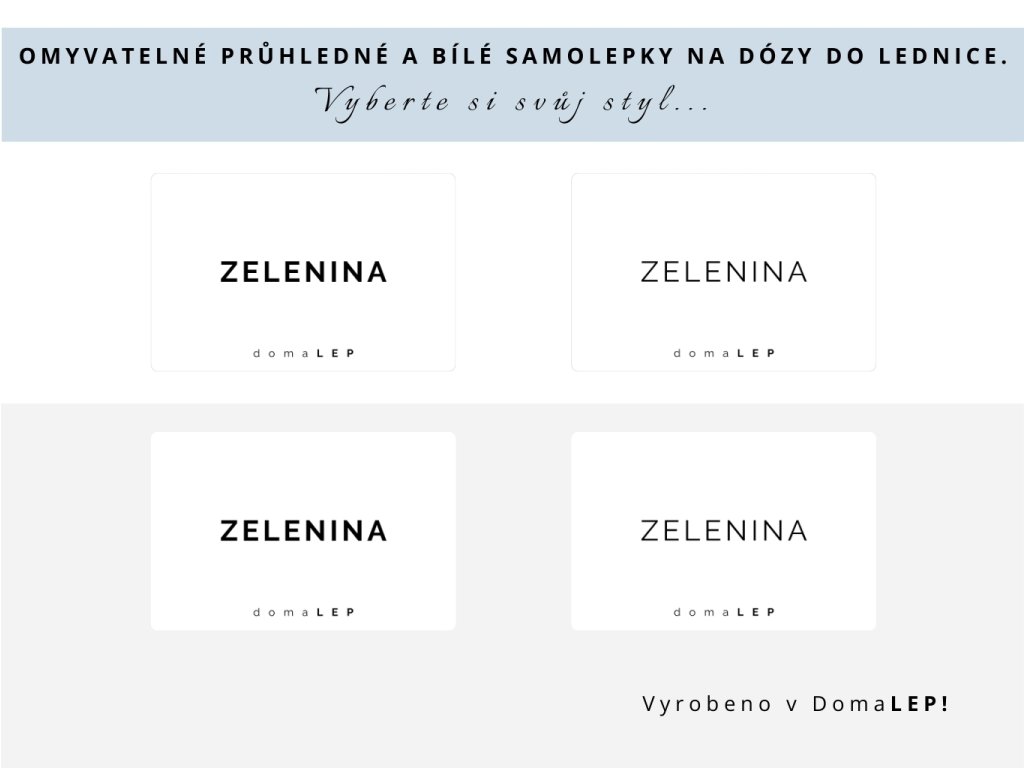1024x768 pixels.
Task: Click the word LEDNICE in the heading
Action: click(x=938, y=57)
